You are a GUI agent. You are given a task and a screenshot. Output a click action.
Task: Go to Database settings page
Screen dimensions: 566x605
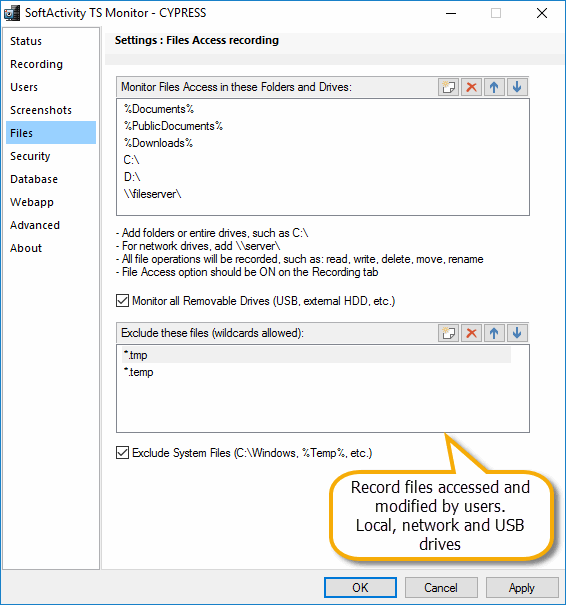tap(34, 179)
